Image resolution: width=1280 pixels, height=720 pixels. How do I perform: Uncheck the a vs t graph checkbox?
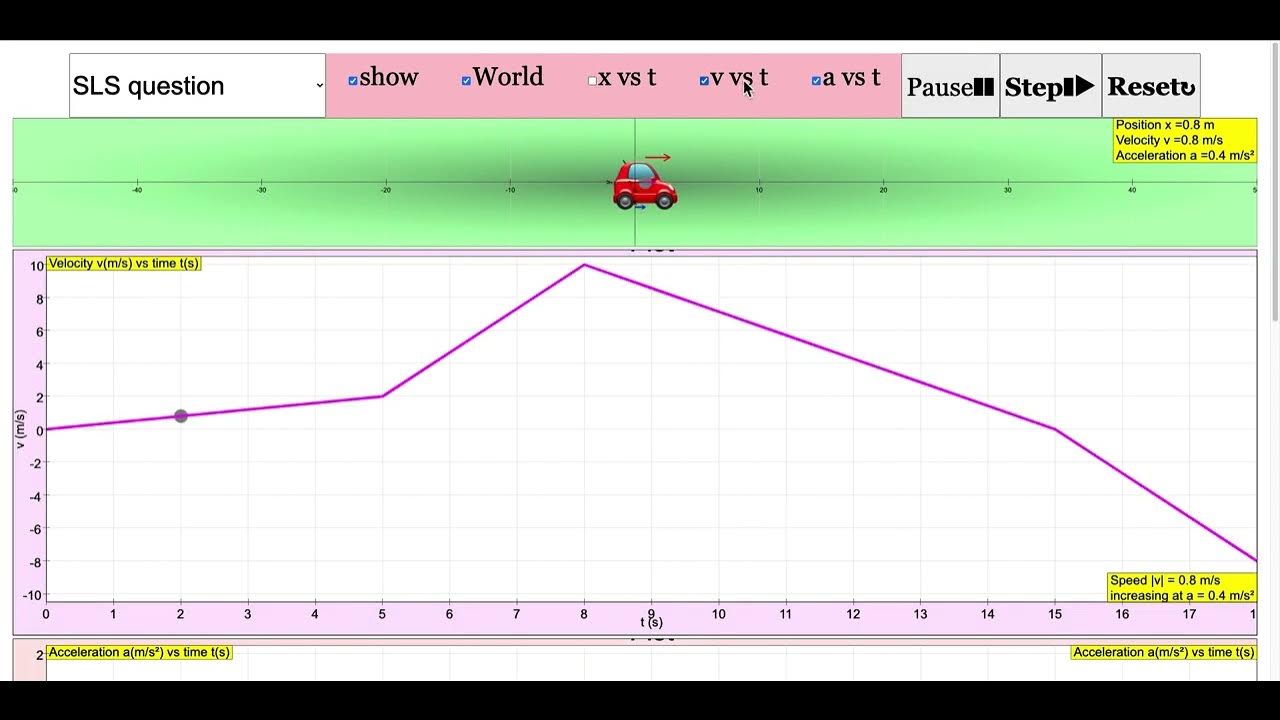pyautogui.click(x=816, y=81)
